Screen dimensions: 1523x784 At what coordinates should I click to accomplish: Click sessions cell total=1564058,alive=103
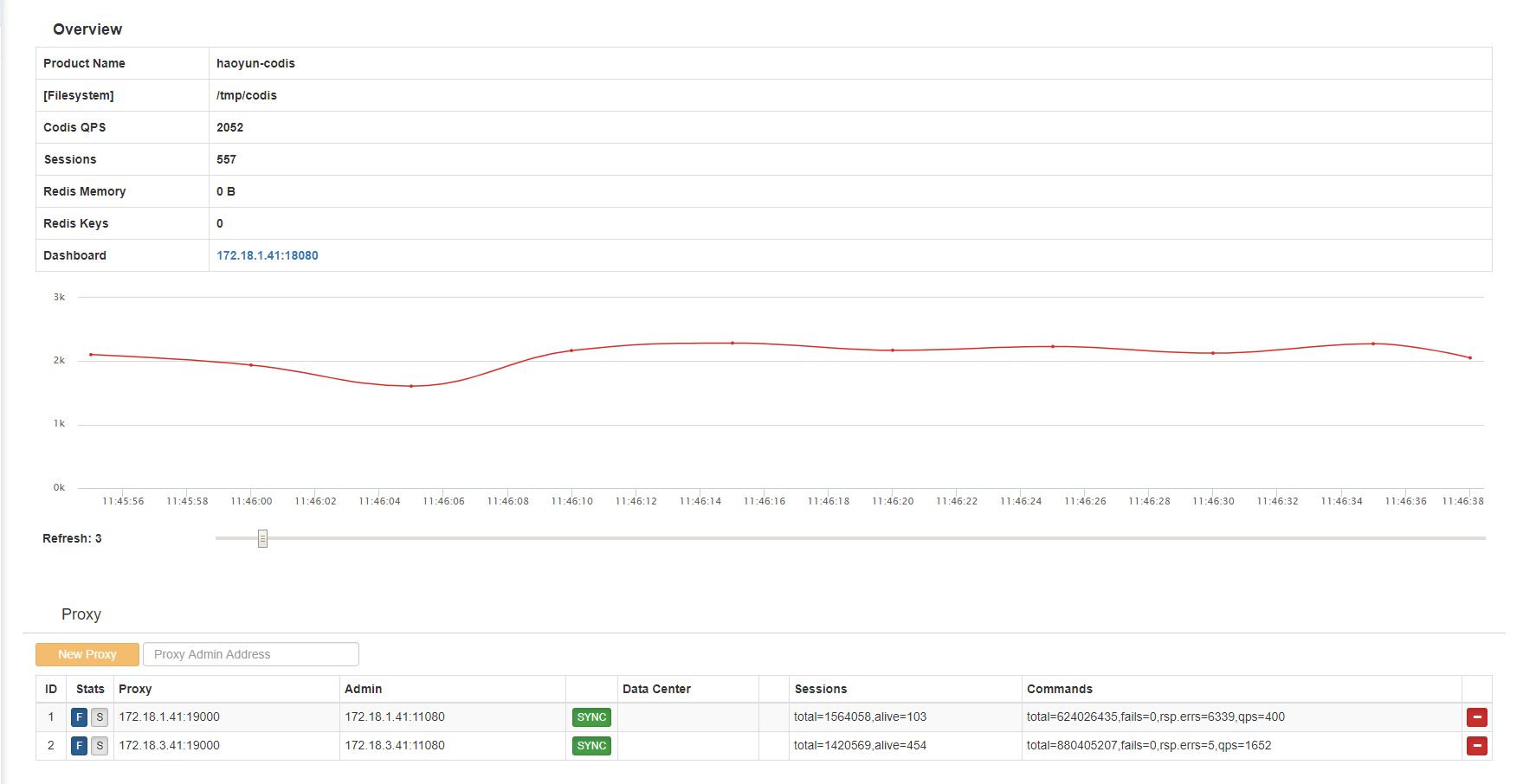(860, 717)
